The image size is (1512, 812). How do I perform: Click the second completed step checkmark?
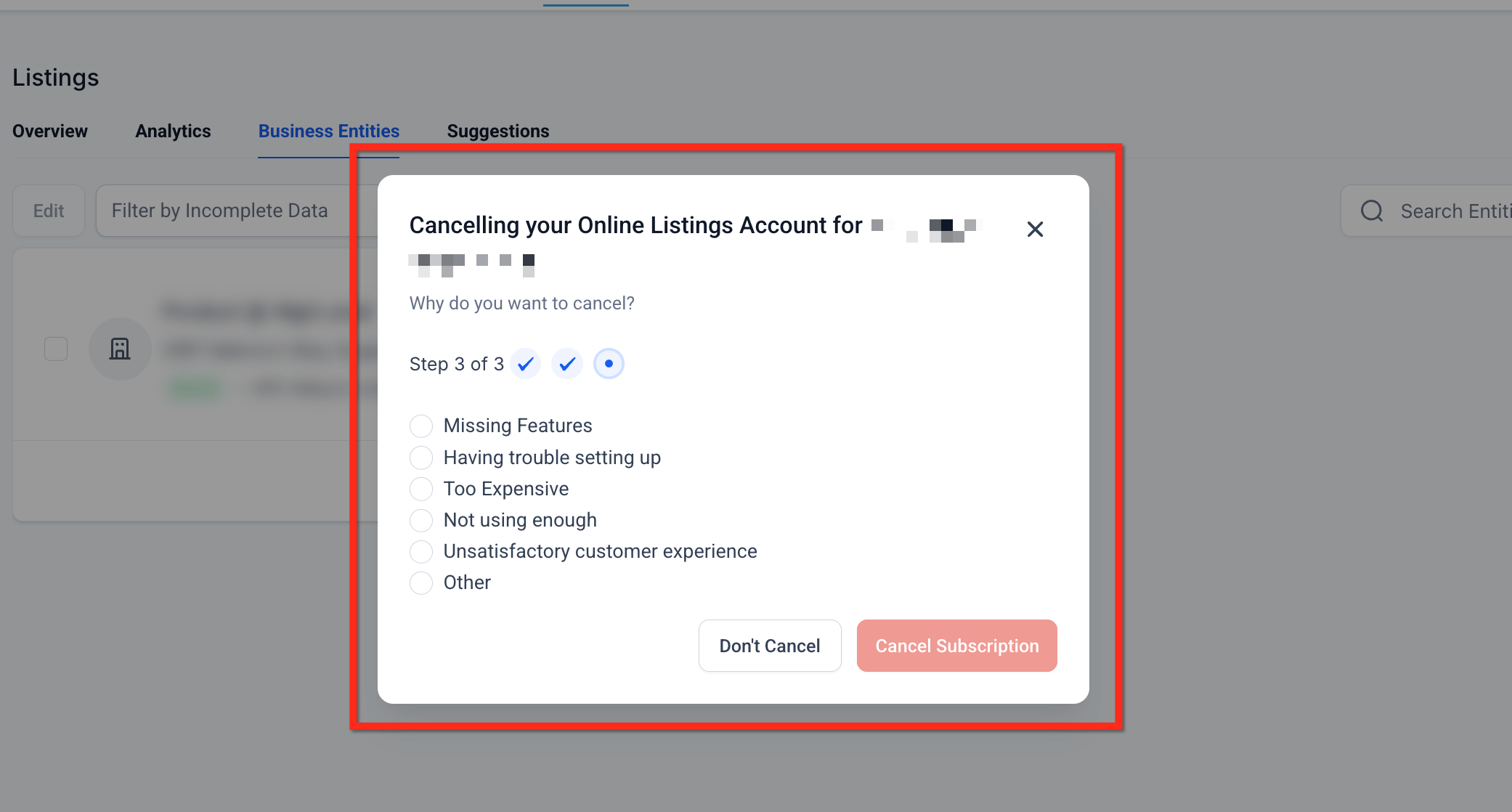pos(567,364)
